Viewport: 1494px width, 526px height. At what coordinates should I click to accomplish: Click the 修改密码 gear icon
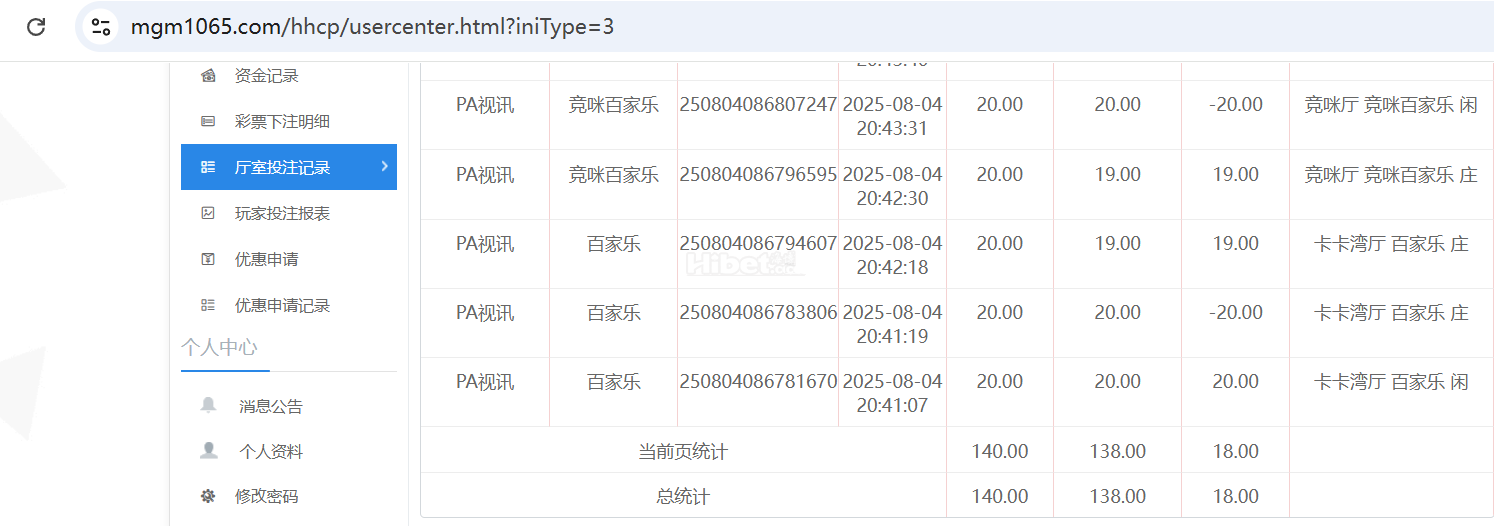(208, 496)
